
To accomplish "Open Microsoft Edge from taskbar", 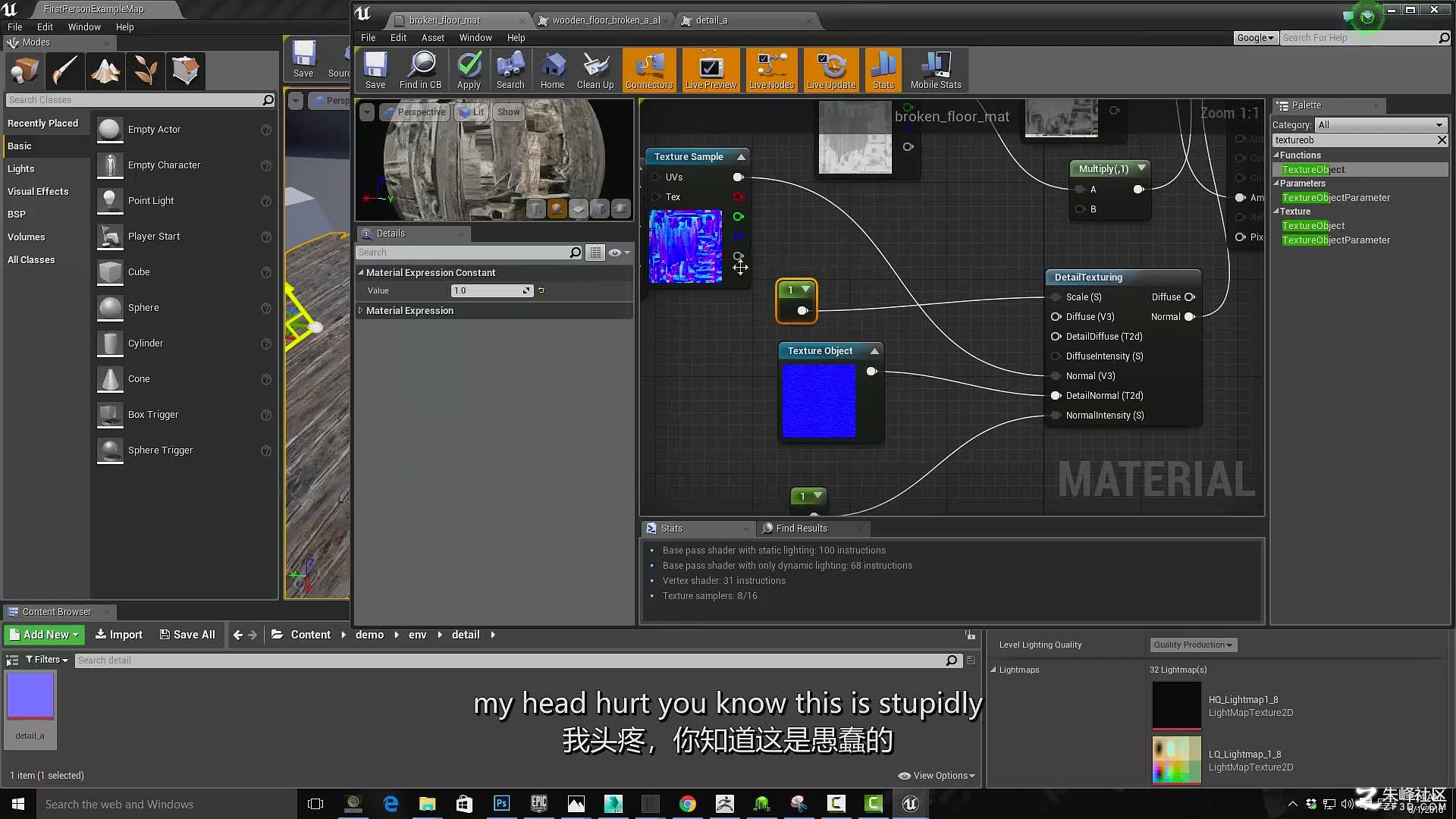I will coord(391,804).
